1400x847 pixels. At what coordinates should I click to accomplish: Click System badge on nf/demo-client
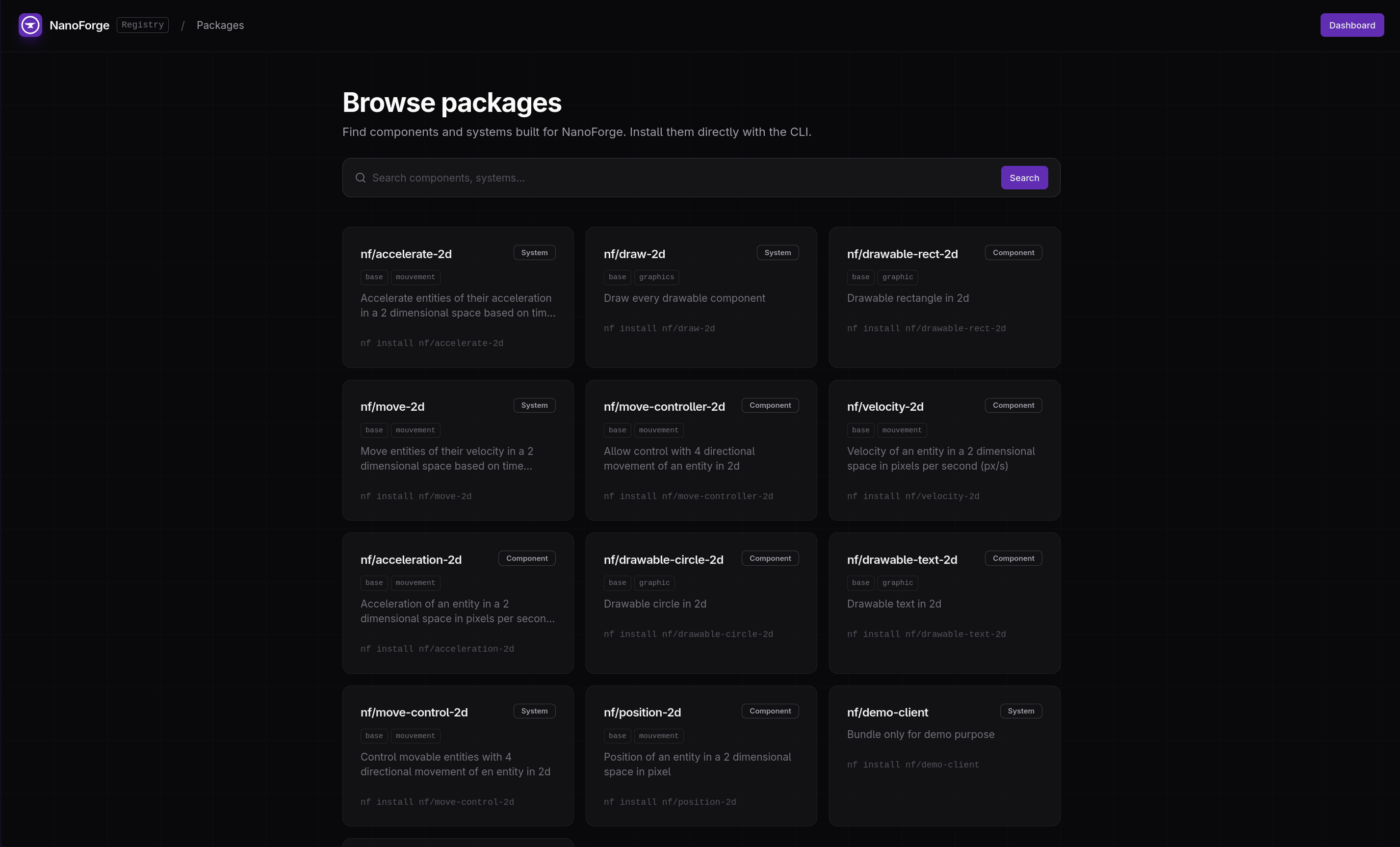click(x=1020, y=711)
